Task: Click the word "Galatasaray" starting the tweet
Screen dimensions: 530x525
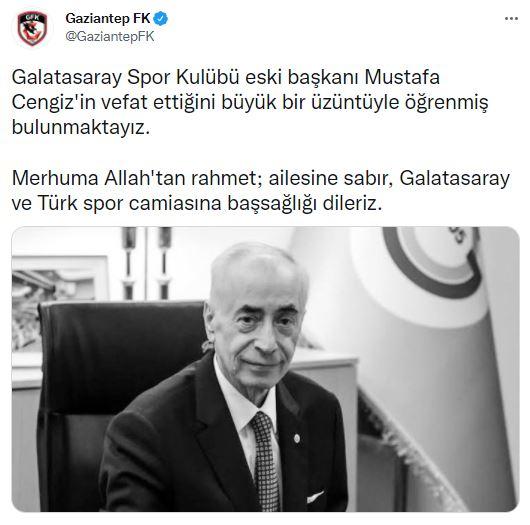Action: [x=67, y=77]
